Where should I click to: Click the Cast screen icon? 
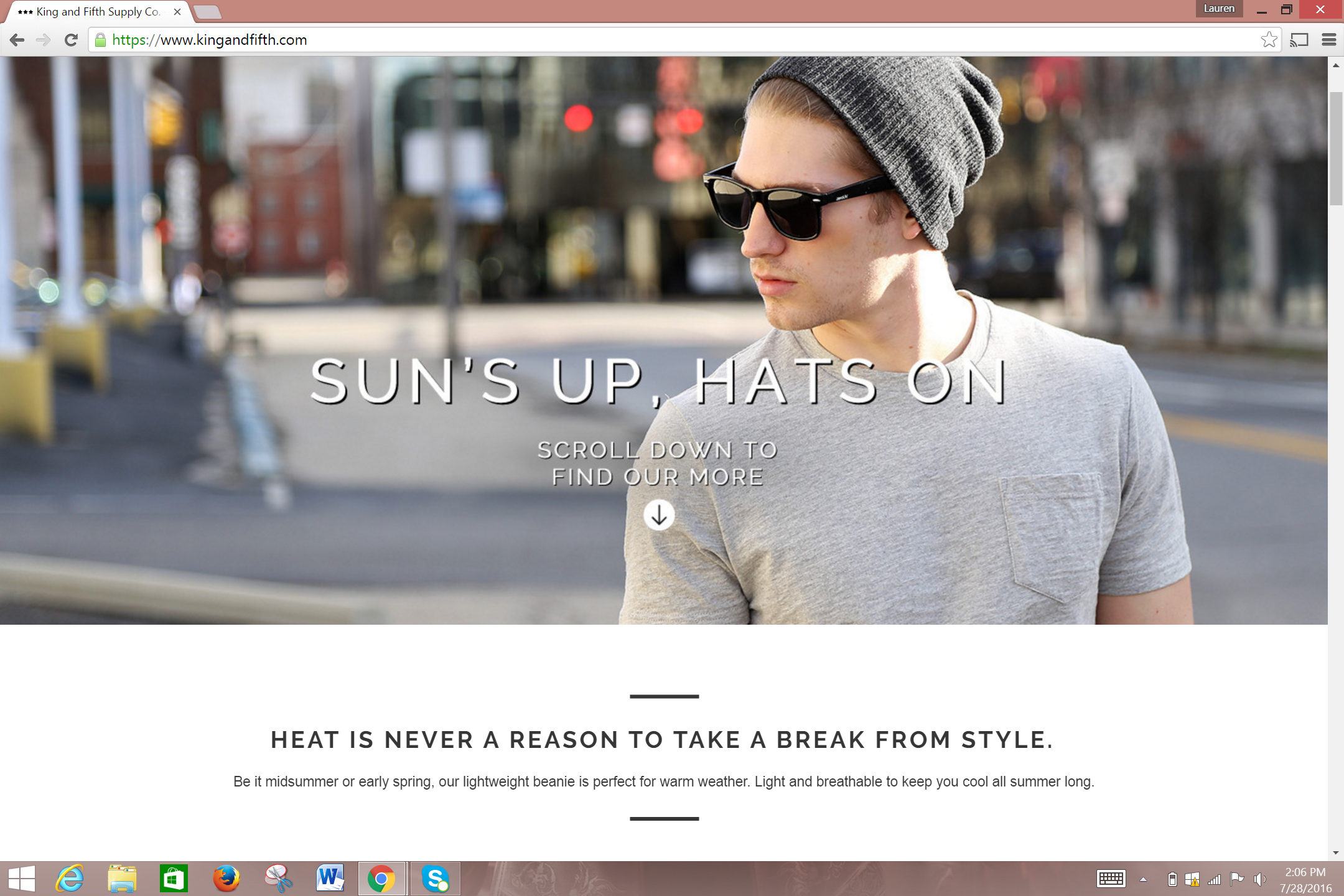point(1299,40)
